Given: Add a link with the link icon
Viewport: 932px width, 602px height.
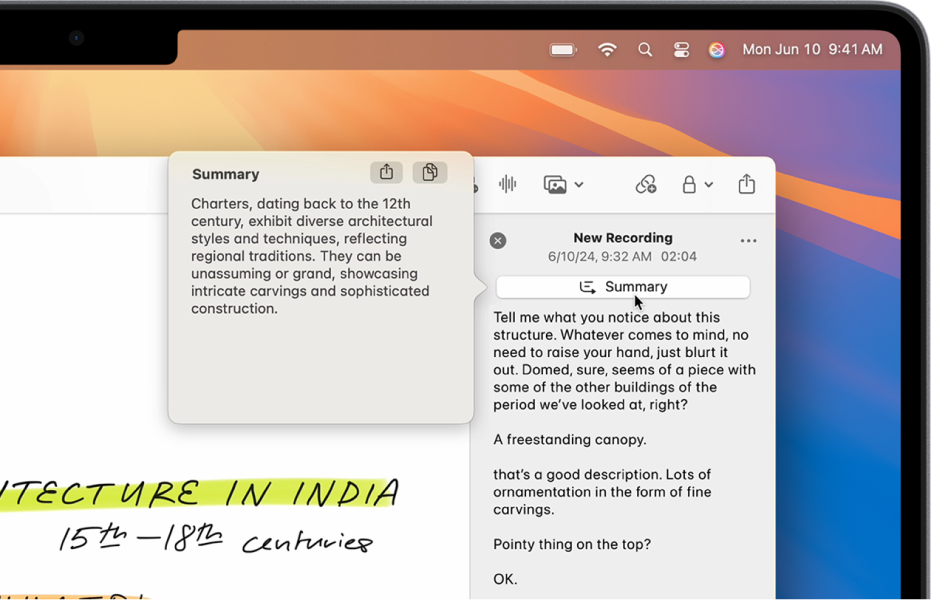Looking at the screenshot, I should (646, 185).
